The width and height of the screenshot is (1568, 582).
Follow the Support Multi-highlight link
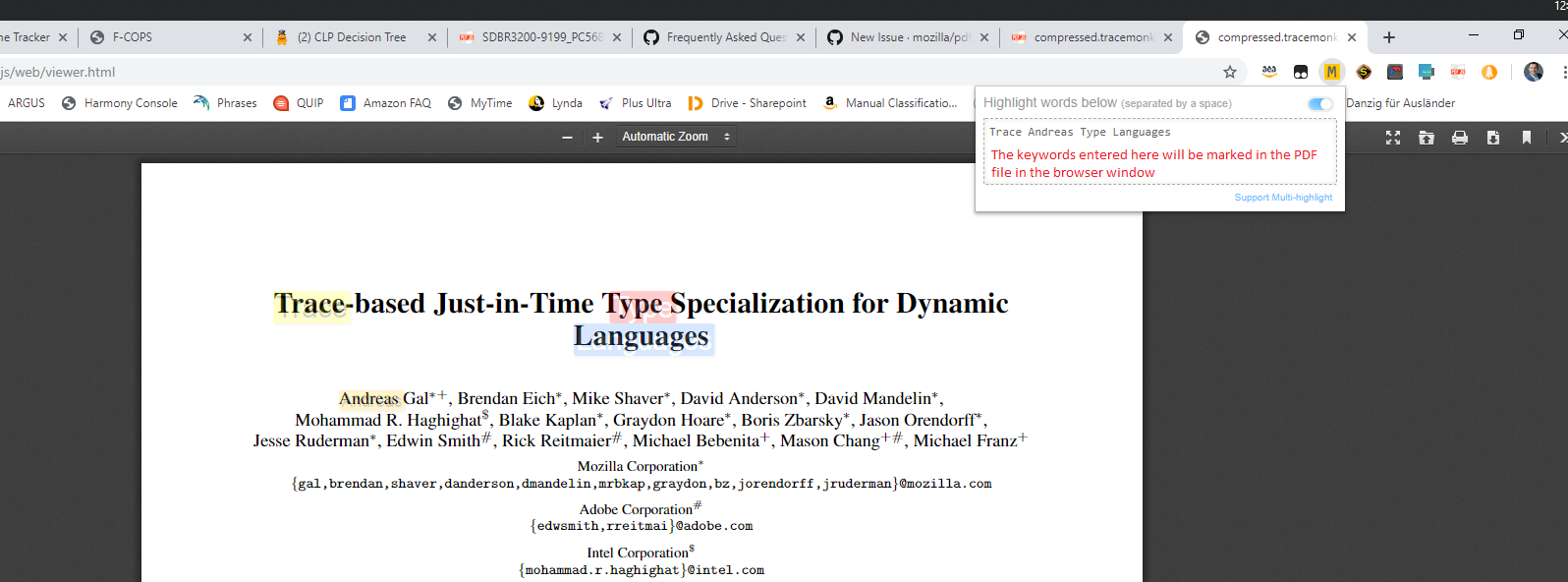click(1283, 198)
